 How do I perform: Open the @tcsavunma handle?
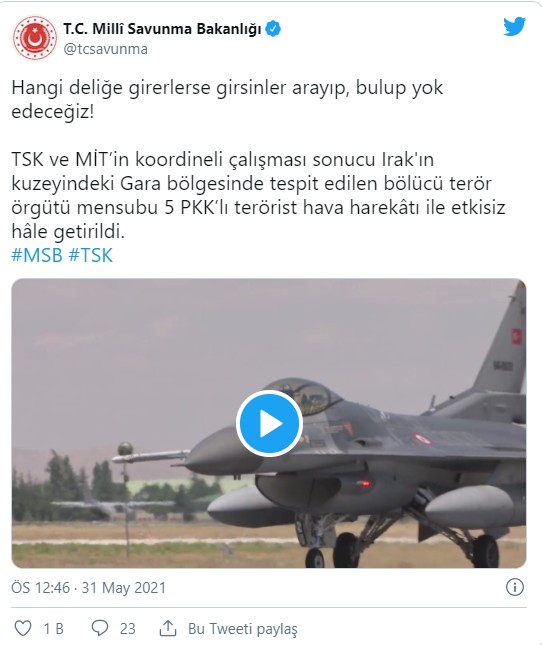click(x=105, y=49)
